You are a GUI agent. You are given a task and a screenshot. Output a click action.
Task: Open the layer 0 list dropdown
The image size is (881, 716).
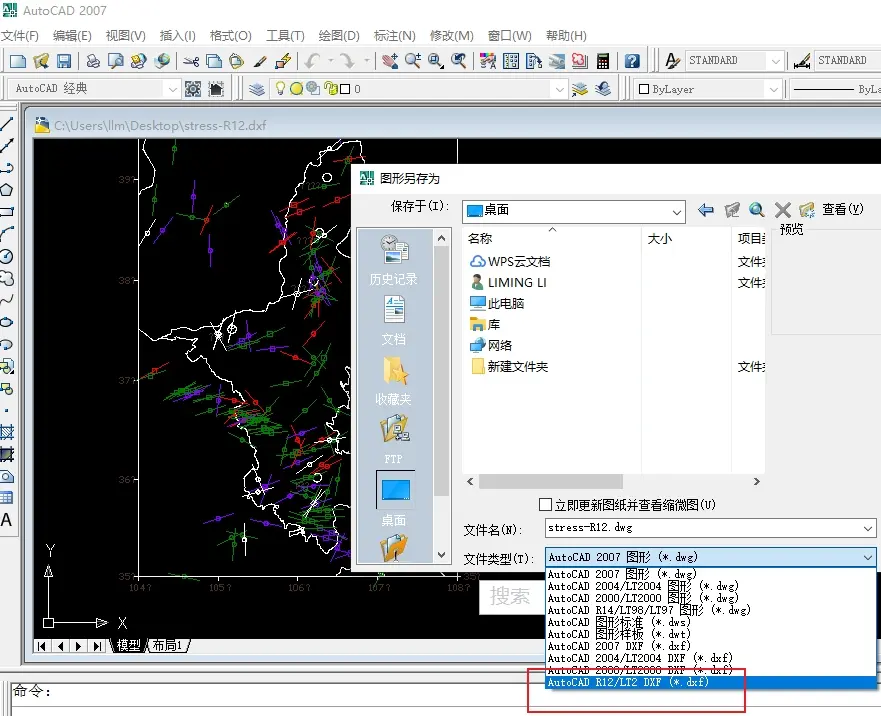point(559,89)
